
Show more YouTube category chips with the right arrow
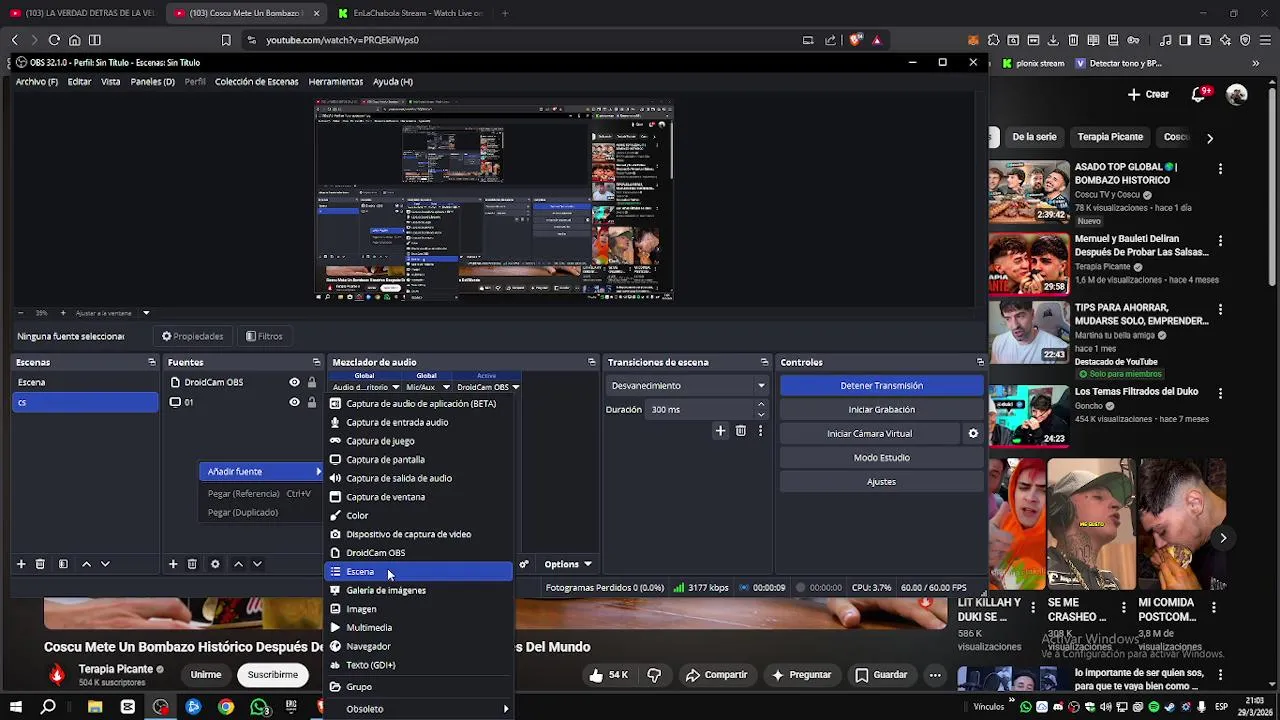[x=1209, y=138]
